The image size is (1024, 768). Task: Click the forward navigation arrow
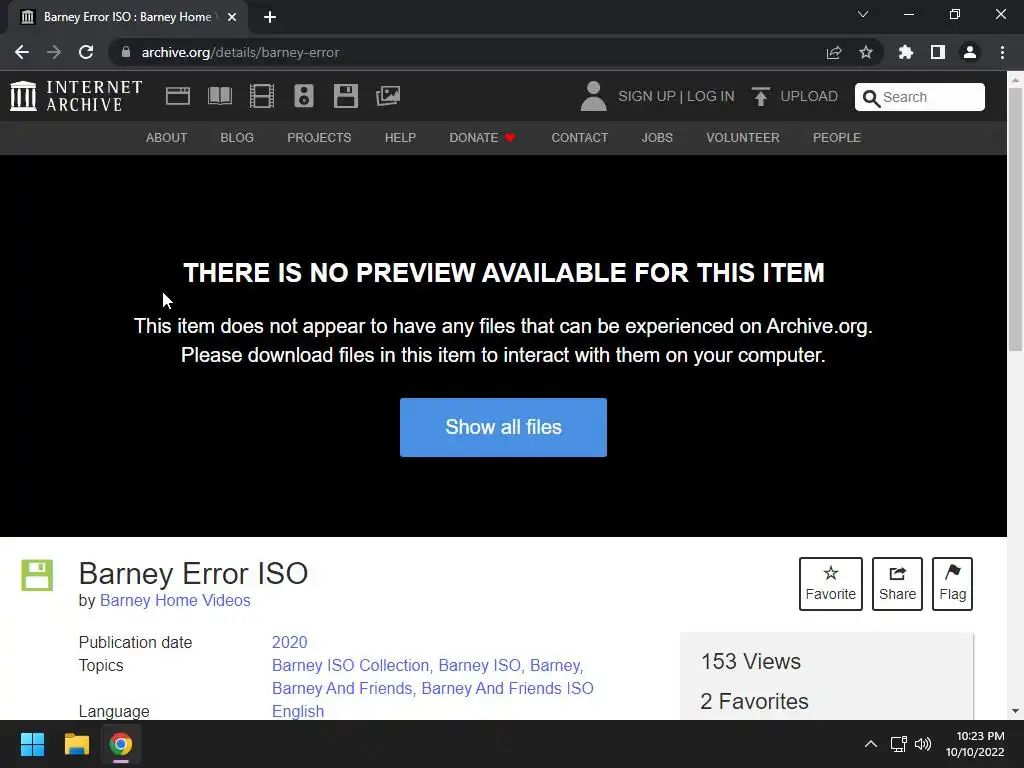(54, 52)
